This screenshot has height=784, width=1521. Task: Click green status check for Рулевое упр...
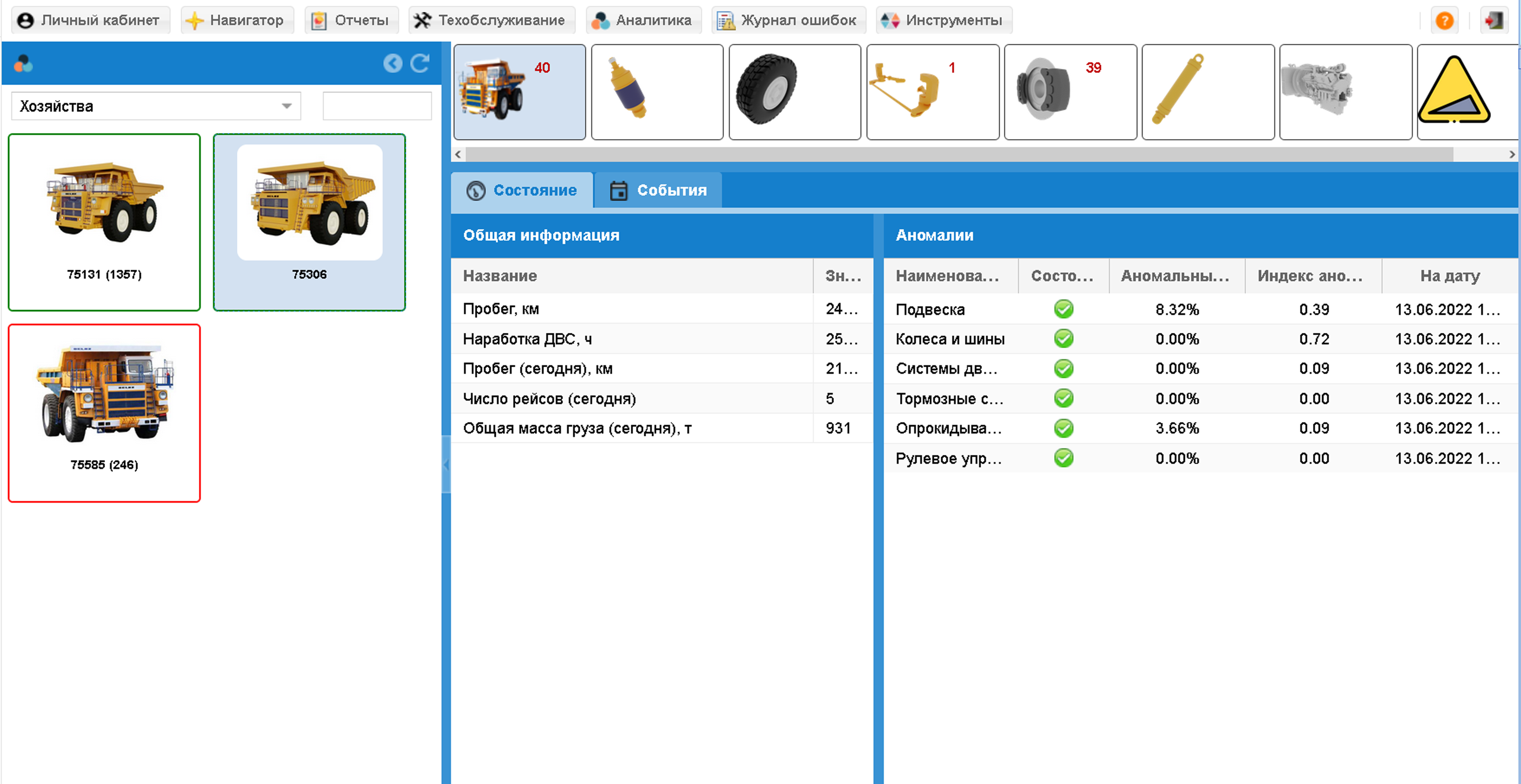1064,458
